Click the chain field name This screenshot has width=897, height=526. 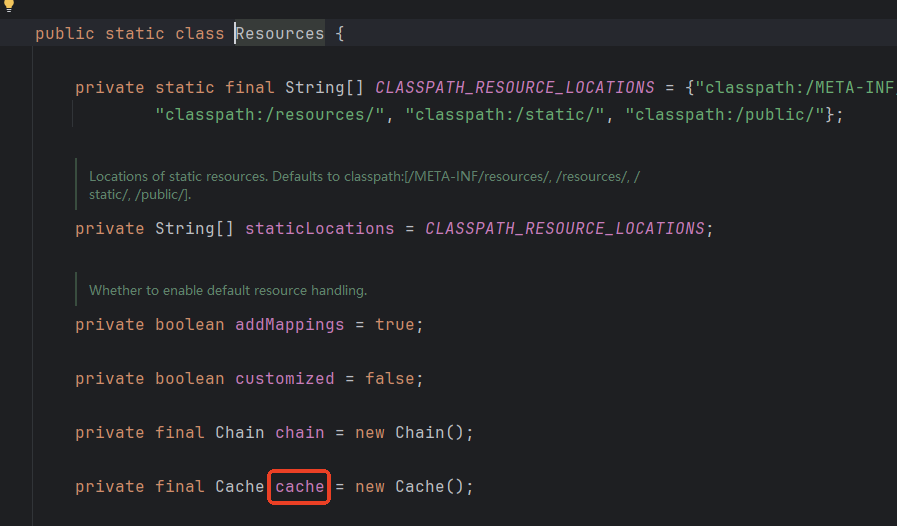coord(300,433)
